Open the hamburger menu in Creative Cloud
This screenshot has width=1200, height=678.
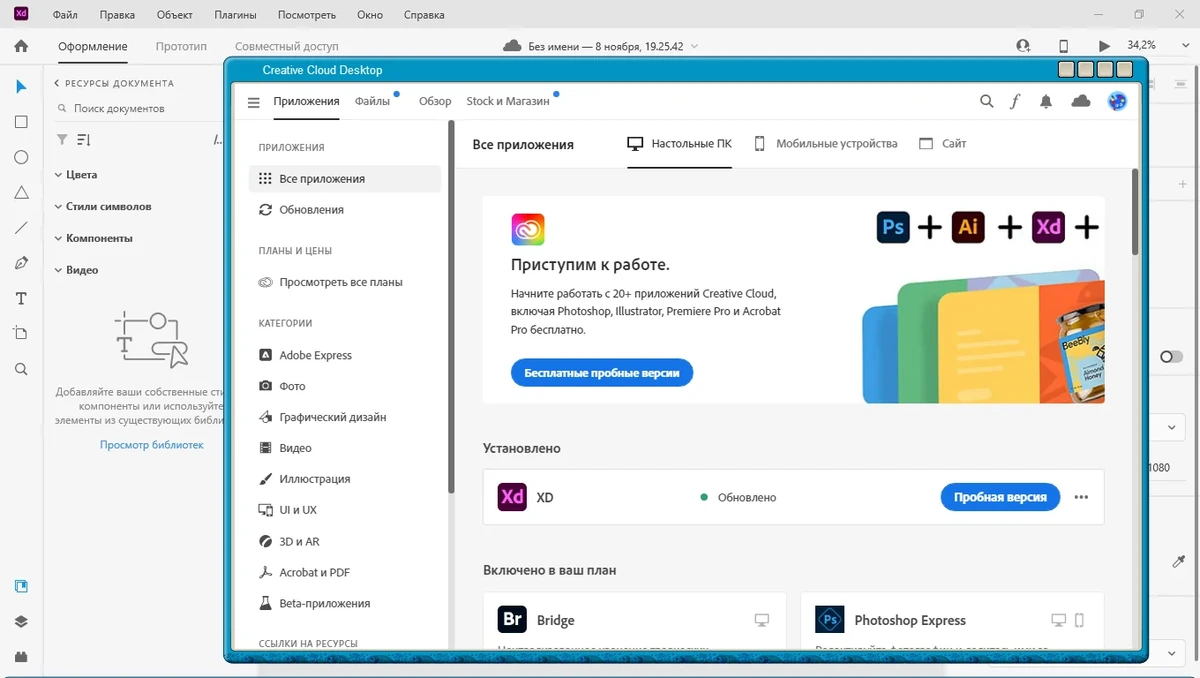[x=253, y=102]
